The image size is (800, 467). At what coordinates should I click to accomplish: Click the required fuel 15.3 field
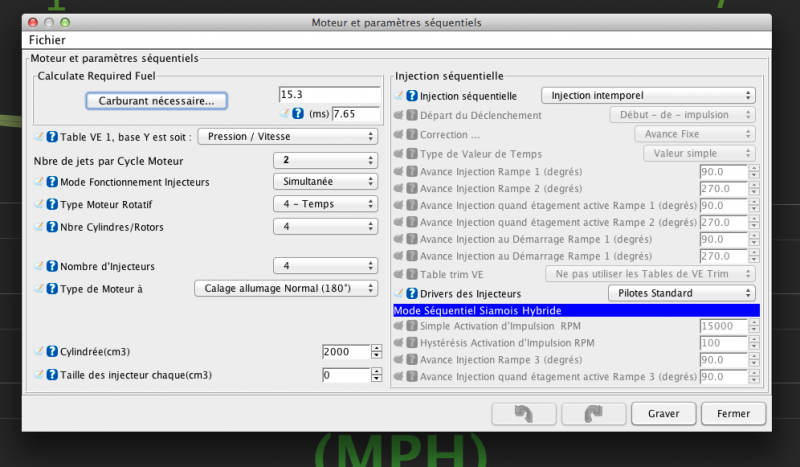click(x=330, y=94)
